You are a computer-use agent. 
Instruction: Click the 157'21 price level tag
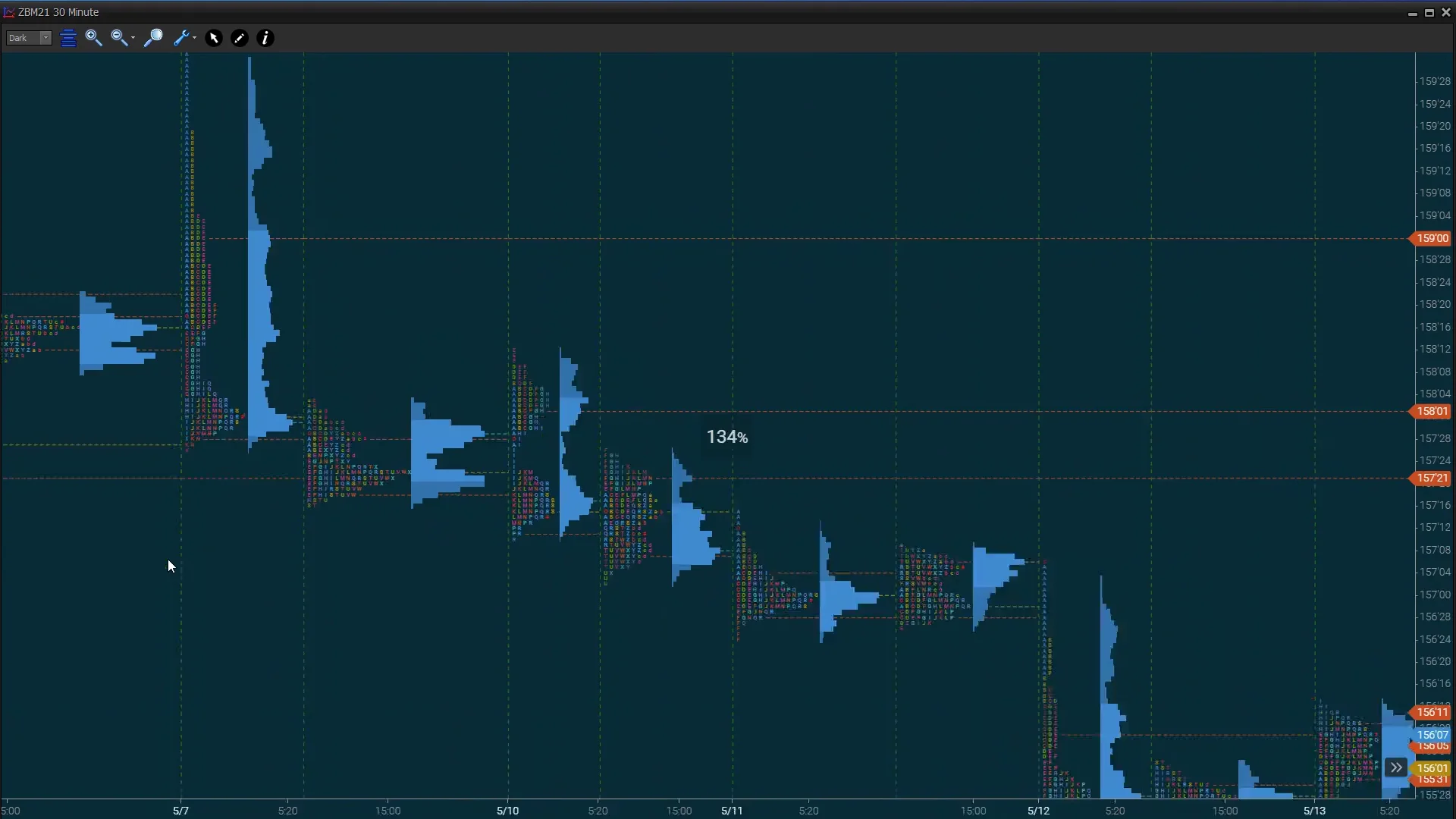point(1432,478)
